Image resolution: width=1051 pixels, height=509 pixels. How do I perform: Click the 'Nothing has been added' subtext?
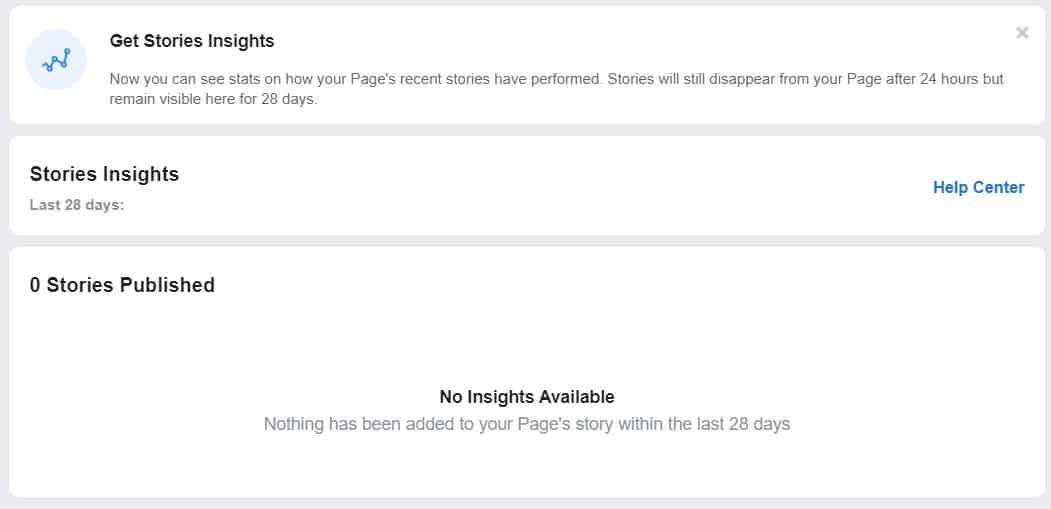[x=527, y=424]
